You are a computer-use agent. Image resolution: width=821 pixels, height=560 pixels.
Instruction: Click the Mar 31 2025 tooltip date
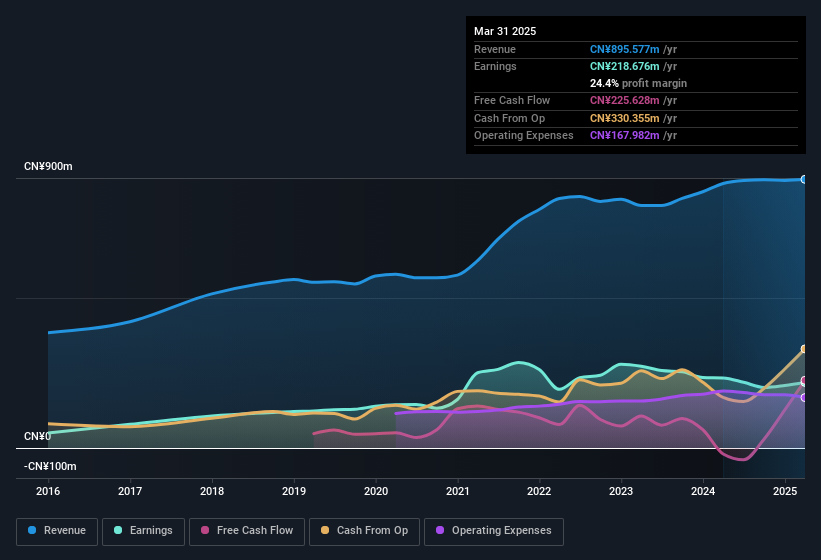pos(505,31)
